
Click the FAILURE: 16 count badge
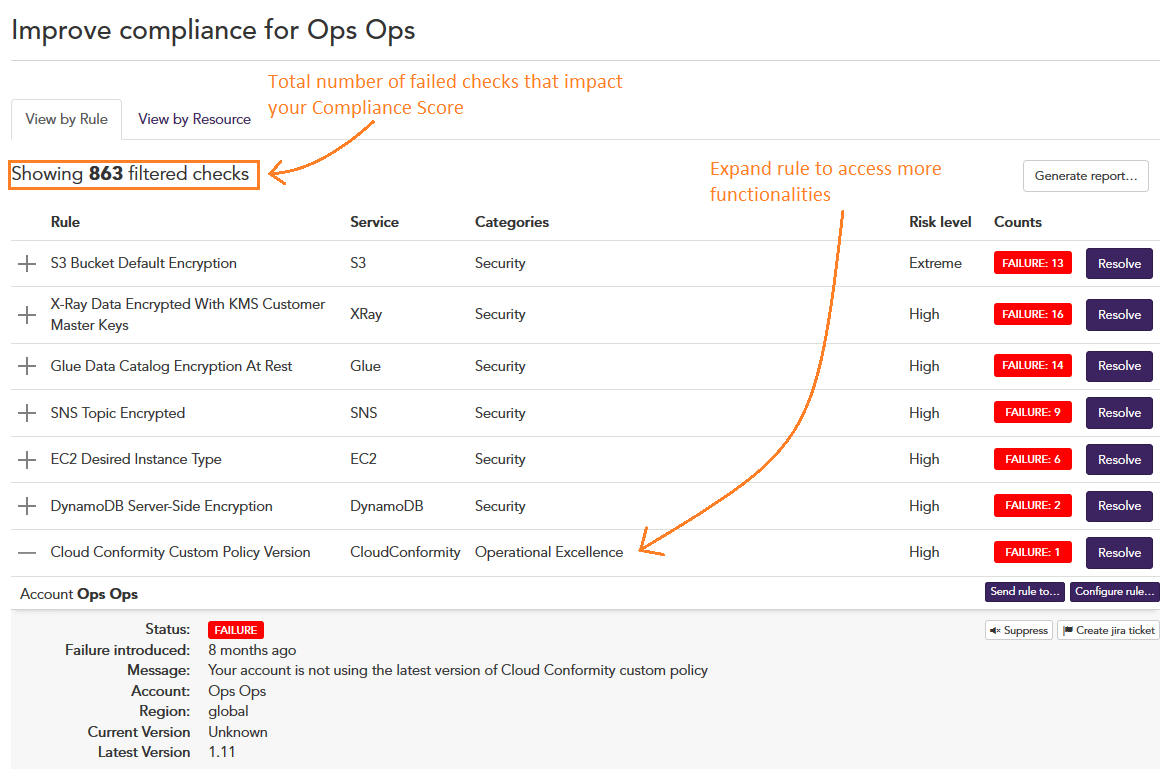click(x=1033, y=315)
